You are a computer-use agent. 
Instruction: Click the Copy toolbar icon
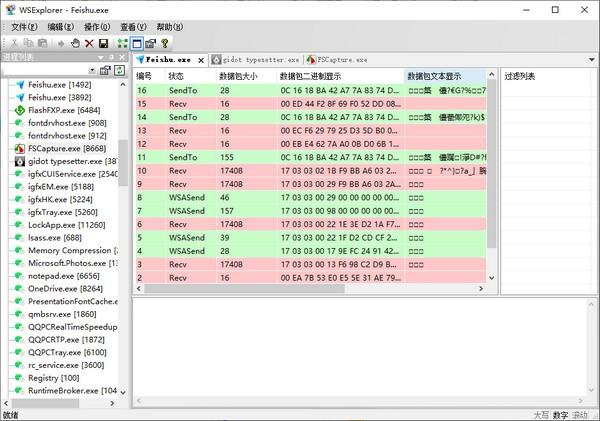[28, 43]
